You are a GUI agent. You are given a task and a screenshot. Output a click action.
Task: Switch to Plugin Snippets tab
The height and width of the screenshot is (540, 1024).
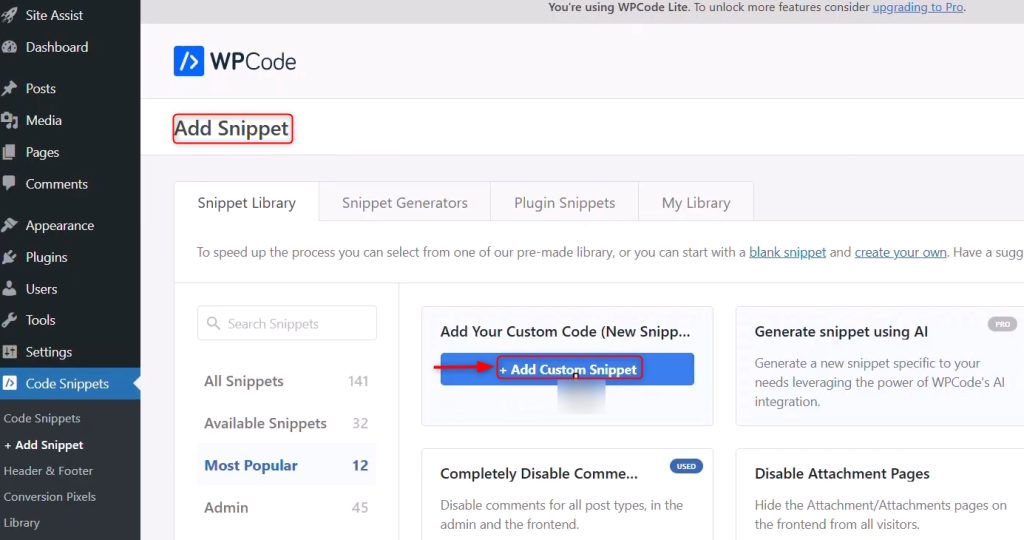pyautogui.click(x=565, y=202)
